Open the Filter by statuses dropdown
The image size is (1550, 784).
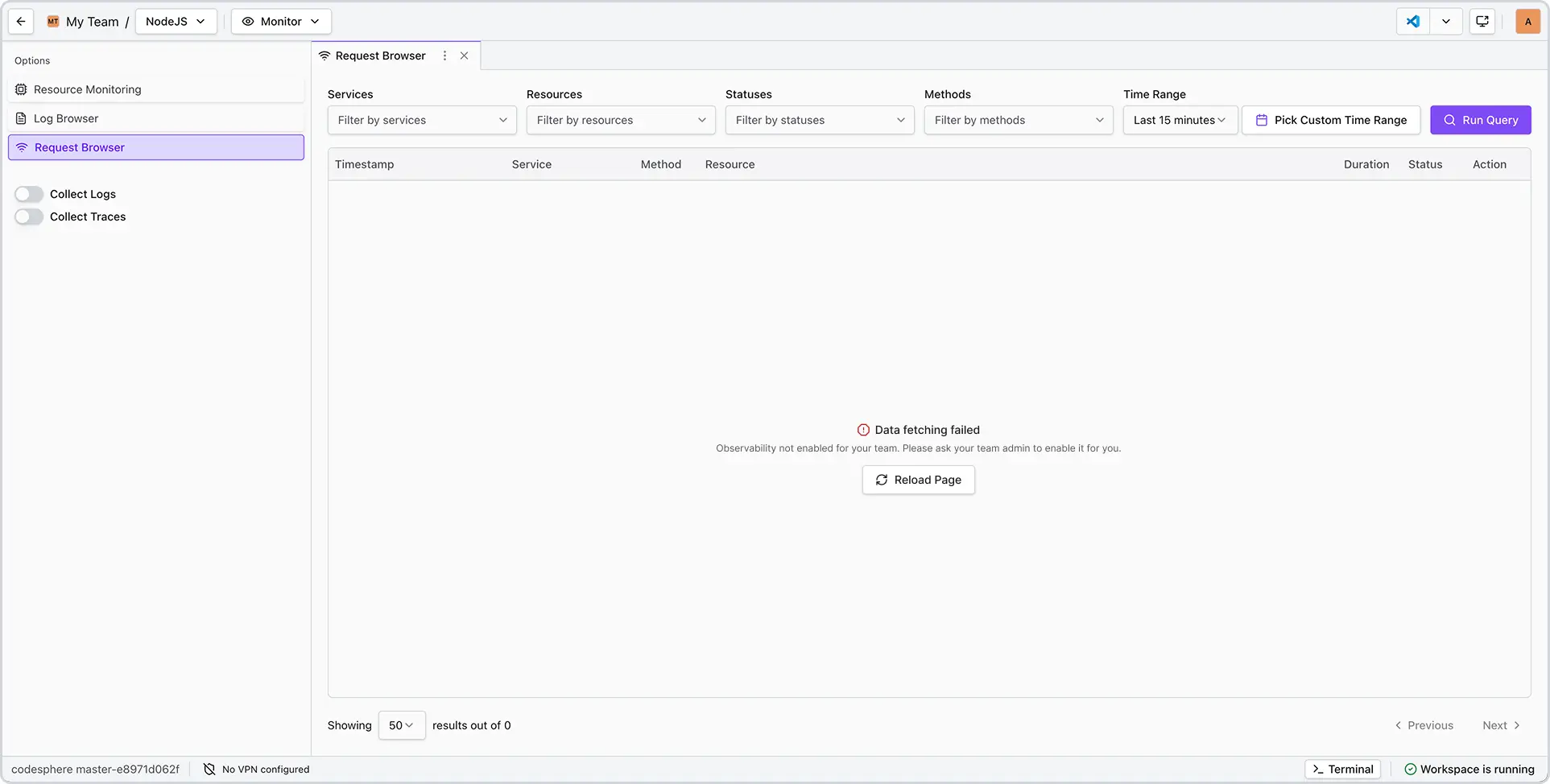pyautogui.click(x=818, y=119)
